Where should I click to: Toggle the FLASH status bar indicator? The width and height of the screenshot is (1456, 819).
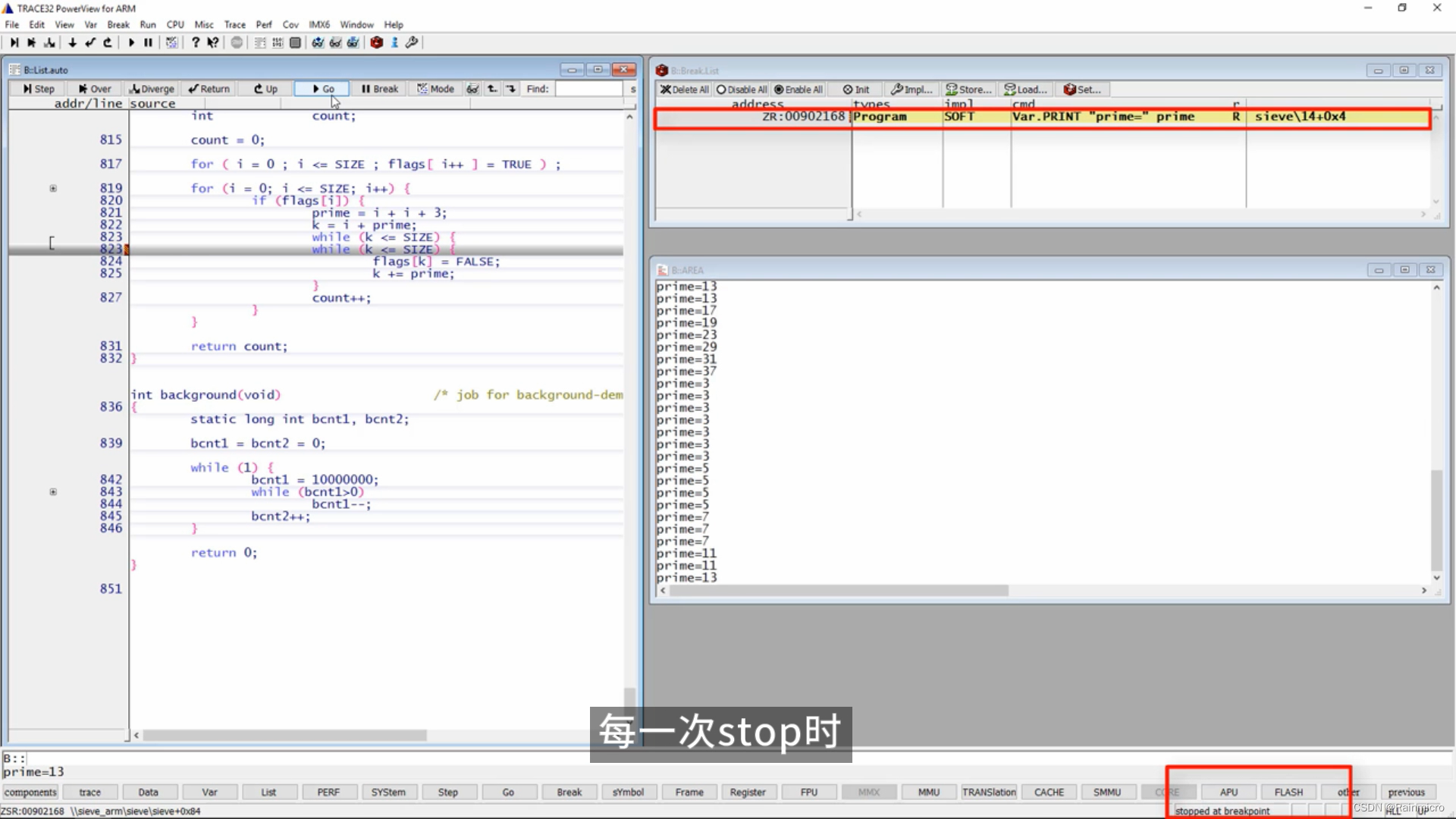pyautogui.click(x=1288, y=792)
